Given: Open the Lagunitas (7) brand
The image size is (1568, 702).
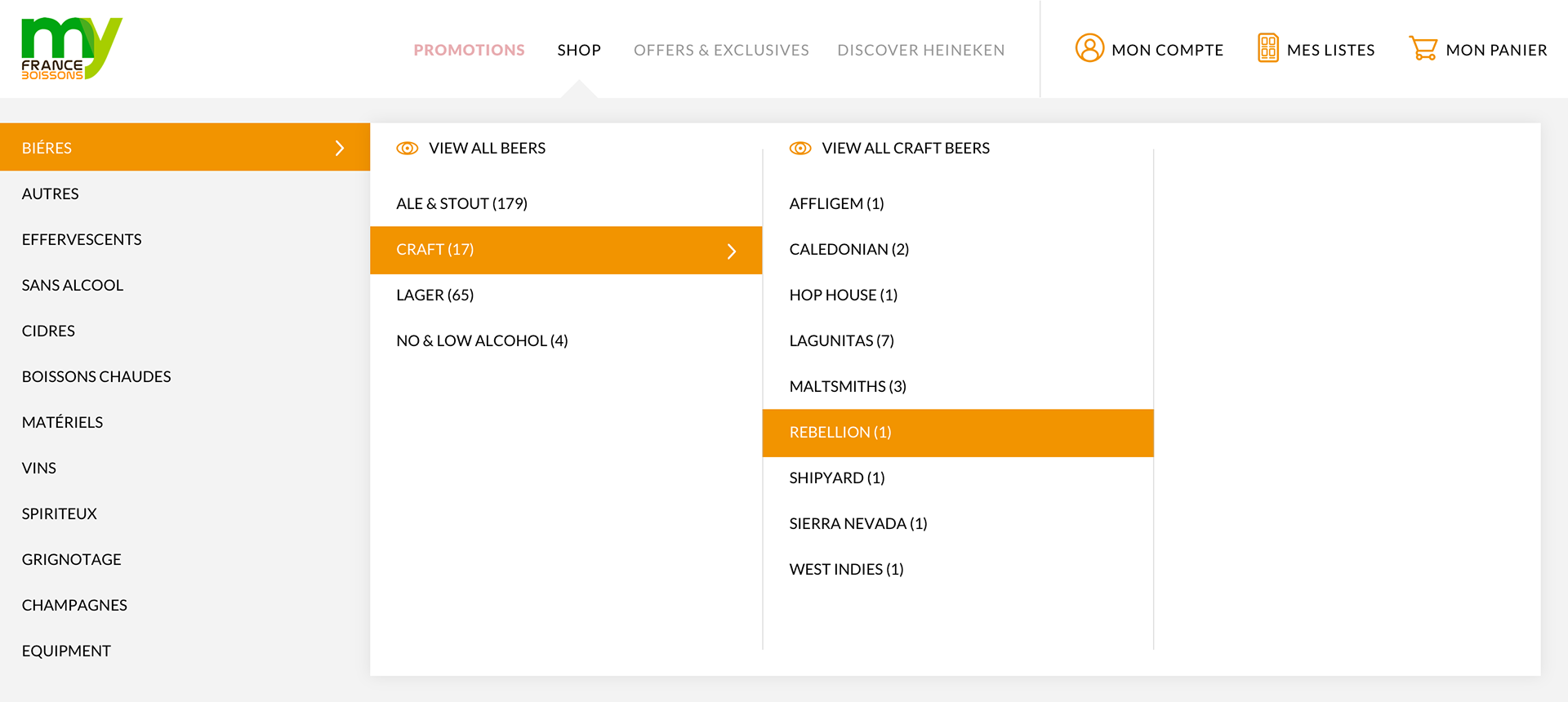Looking at the screenshot, I should point(841,340).
